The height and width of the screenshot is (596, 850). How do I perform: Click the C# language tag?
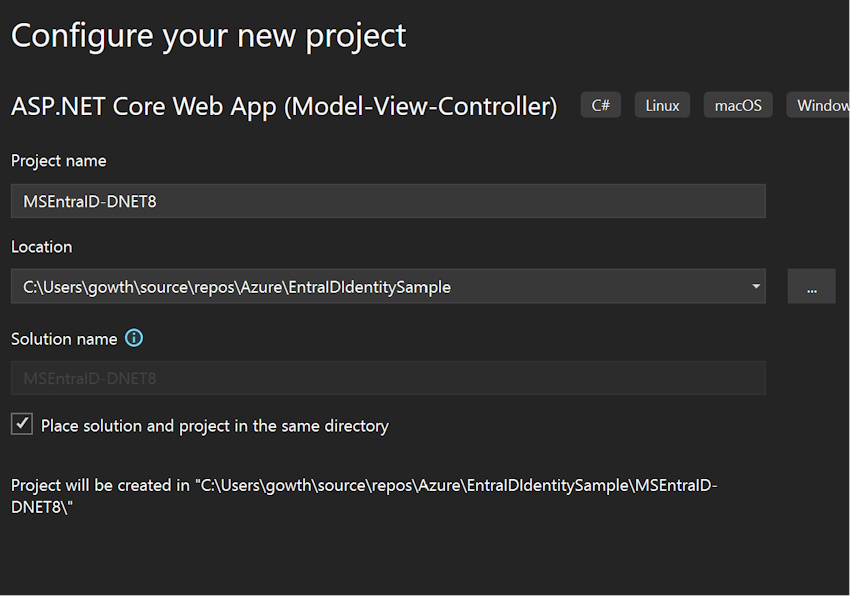tap(601, 105)
